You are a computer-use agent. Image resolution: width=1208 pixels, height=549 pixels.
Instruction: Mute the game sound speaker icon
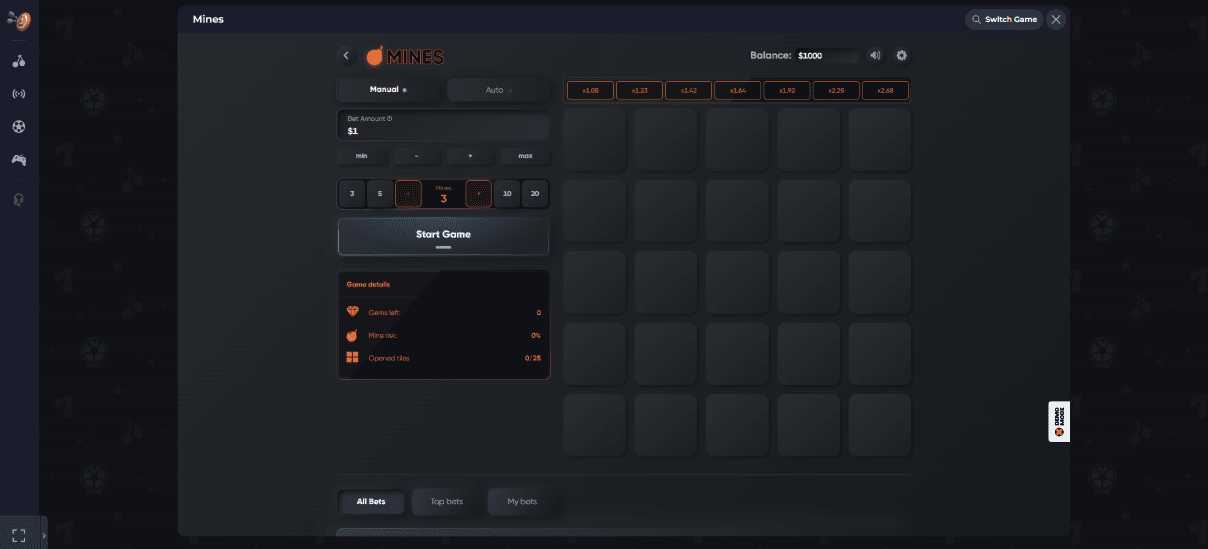(x=875, y=56)
